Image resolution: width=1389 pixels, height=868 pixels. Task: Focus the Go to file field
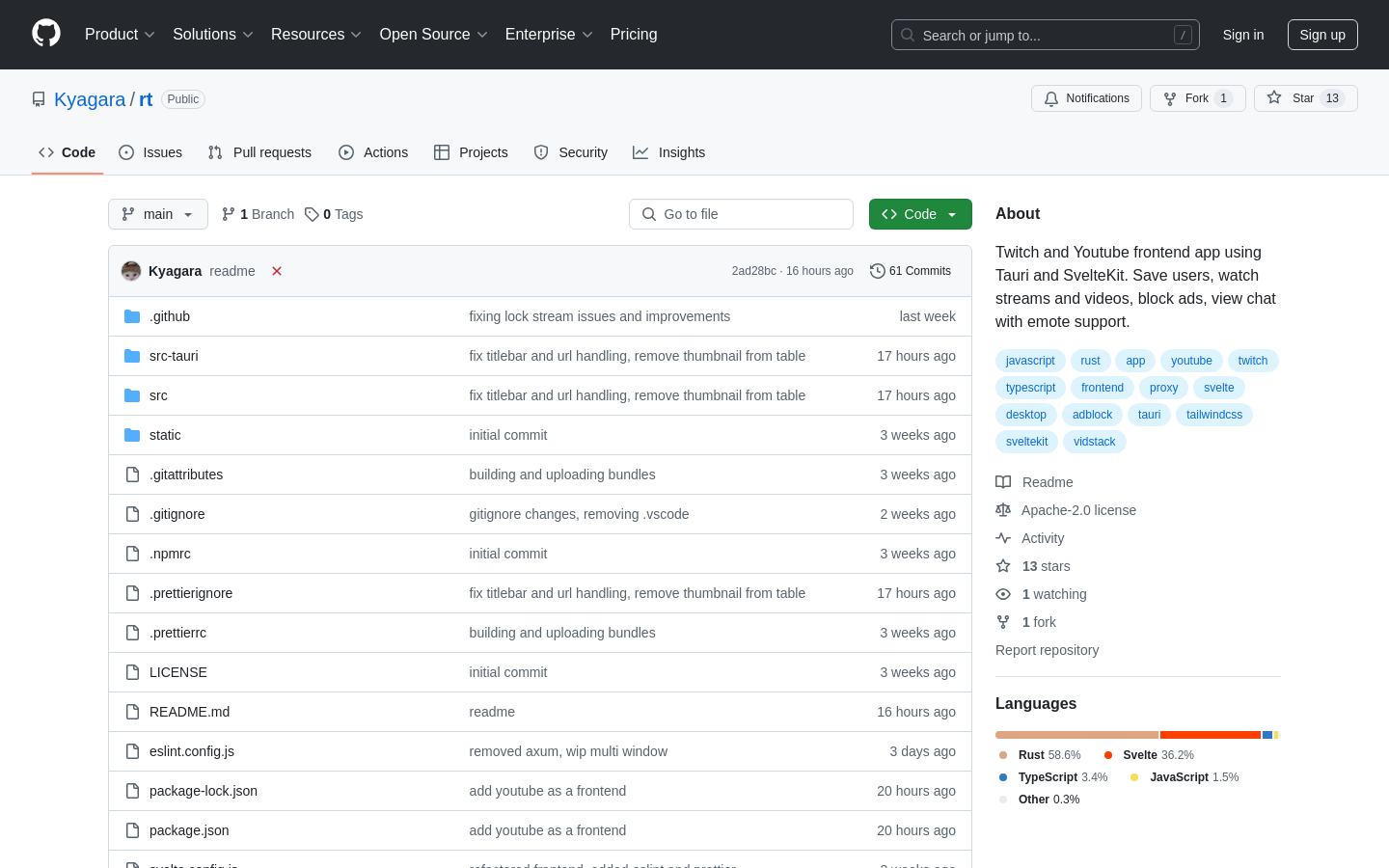click(x=741, y=214)
